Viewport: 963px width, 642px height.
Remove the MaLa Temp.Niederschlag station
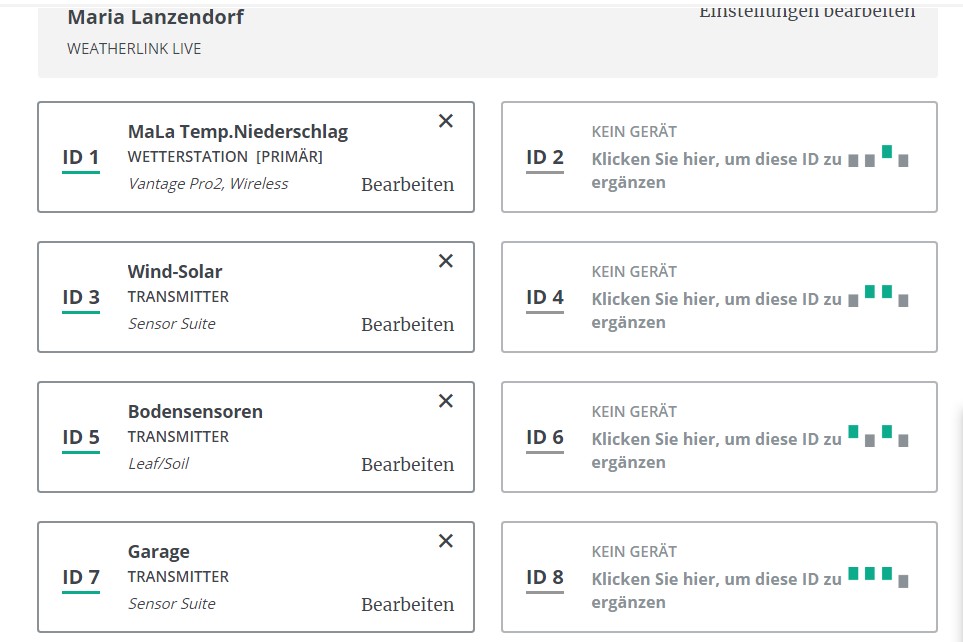(x=446, y=120)
